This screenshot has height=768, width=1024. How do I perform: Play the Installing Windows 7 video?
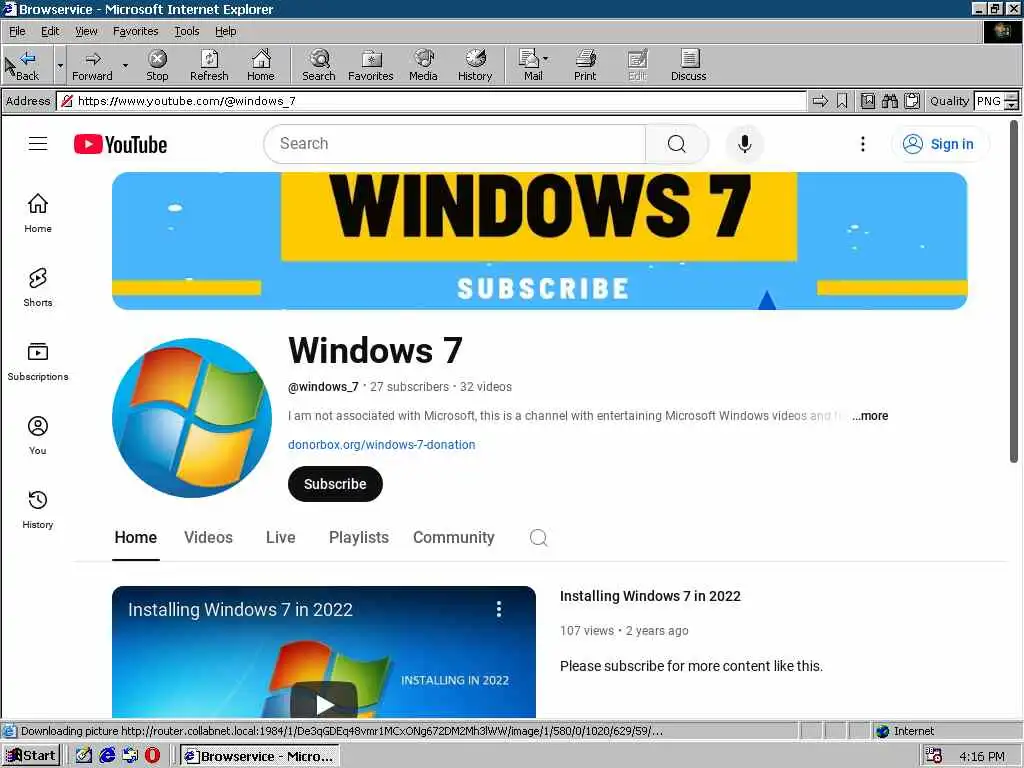[324, 703]
